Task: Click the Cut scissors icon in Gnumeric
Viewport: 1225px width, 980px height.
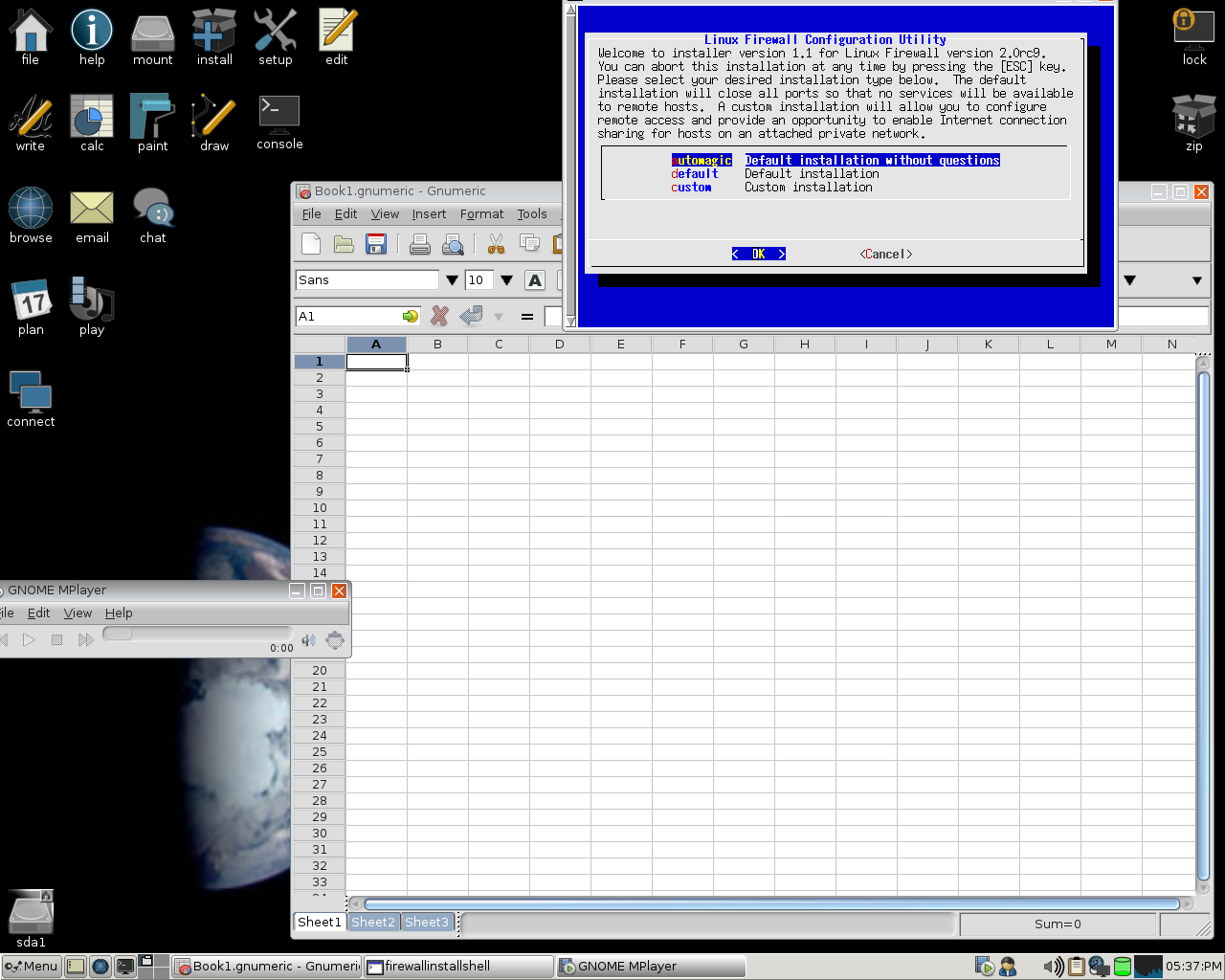Action: tap(496, 244)
